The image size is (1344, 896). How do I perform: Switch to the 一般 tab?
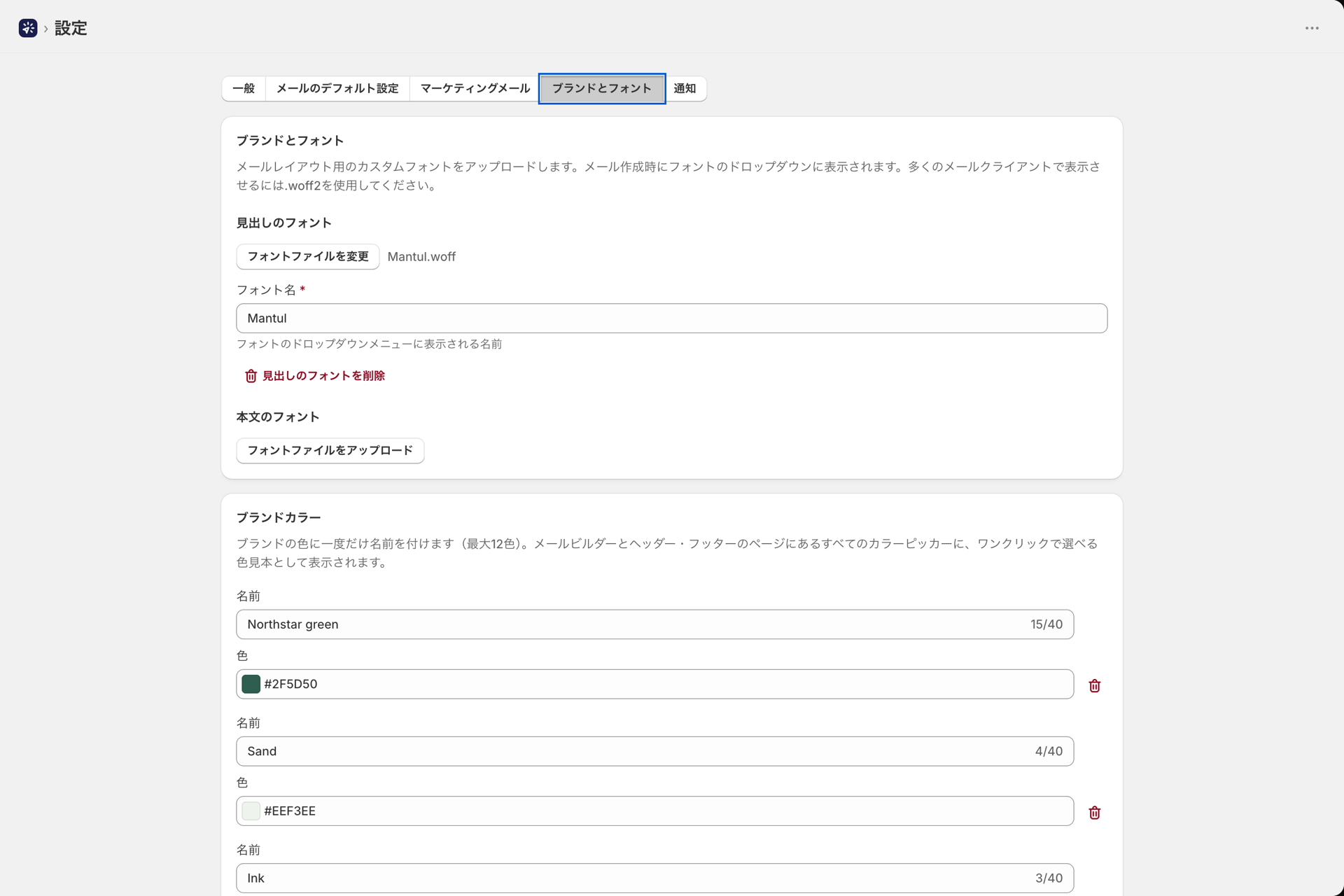244,88
